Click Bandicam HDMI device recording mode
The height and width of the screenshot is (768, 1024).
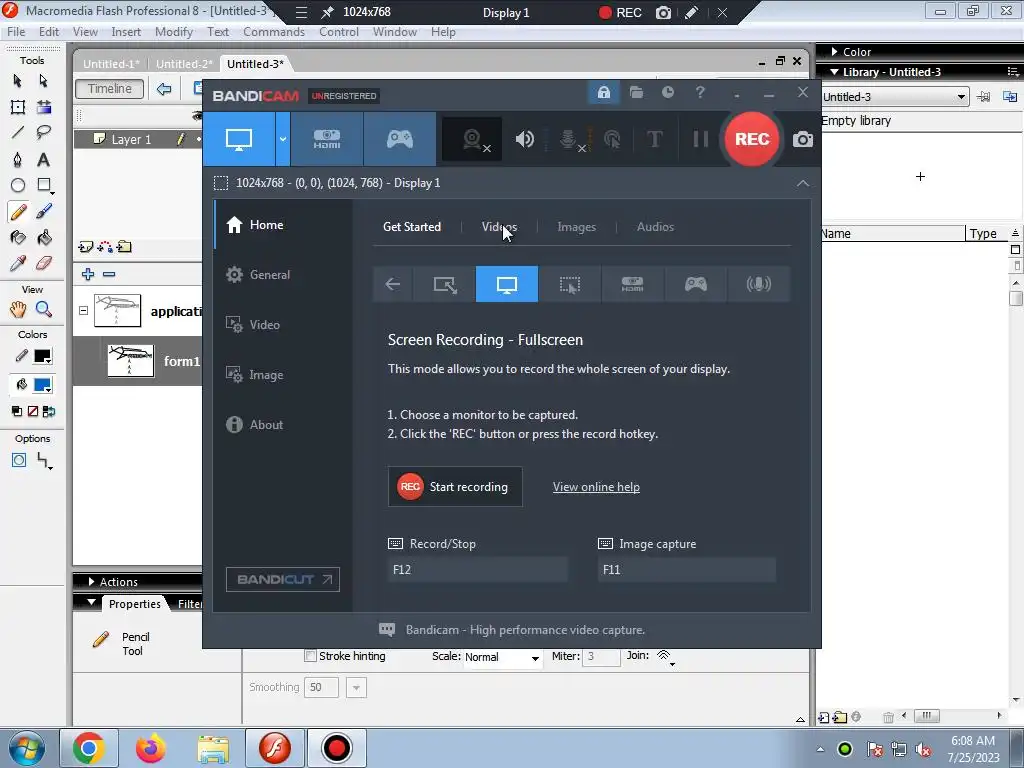click(327, 138)
